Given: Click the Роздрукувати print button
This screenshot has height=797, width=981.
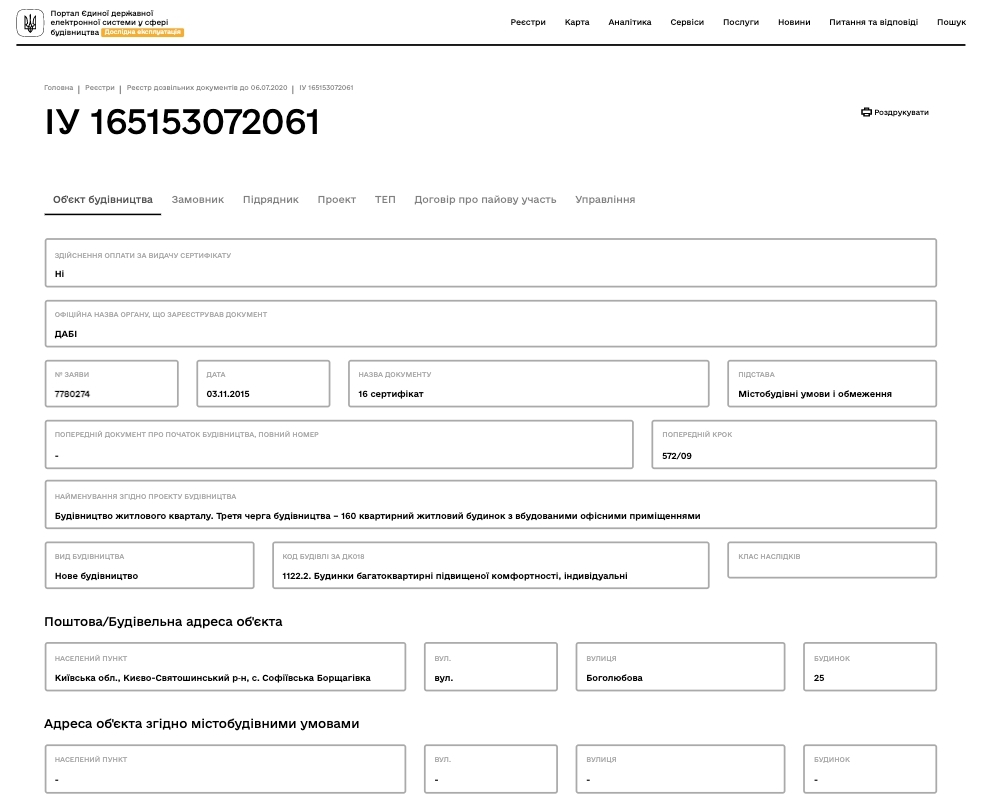Looking at the screenshot, I should tap(895, 112).
